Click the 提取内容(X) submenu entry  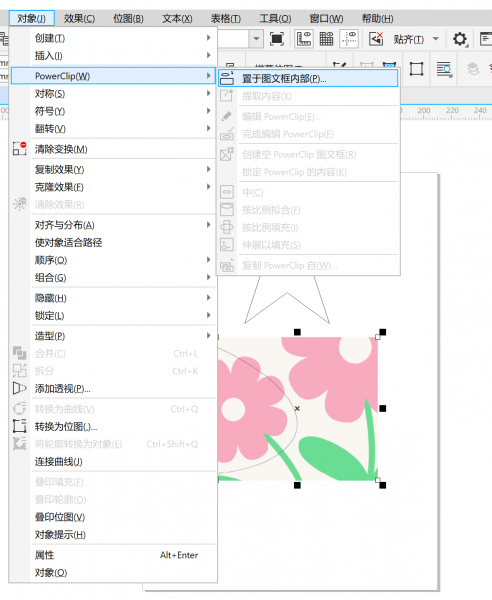point(308,96)
